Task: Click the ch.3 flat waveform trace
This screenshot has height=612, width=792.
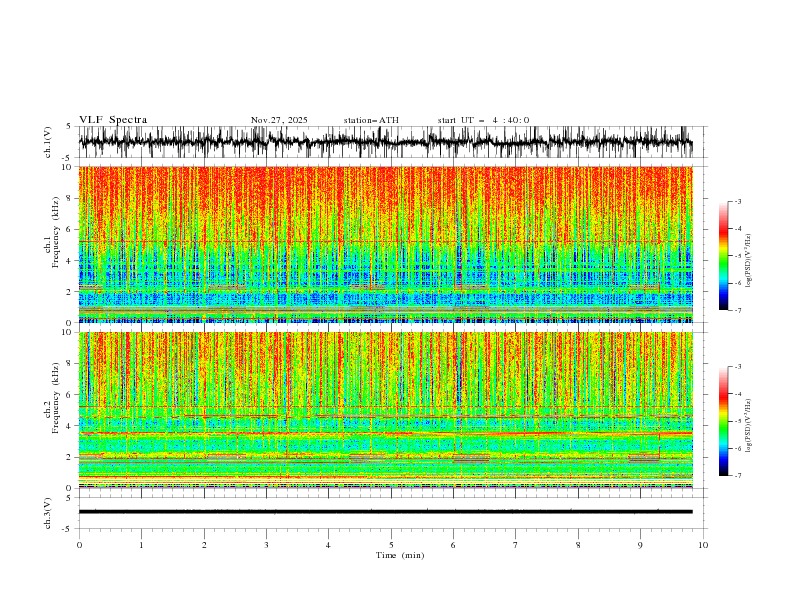Action: click(386, 512)
